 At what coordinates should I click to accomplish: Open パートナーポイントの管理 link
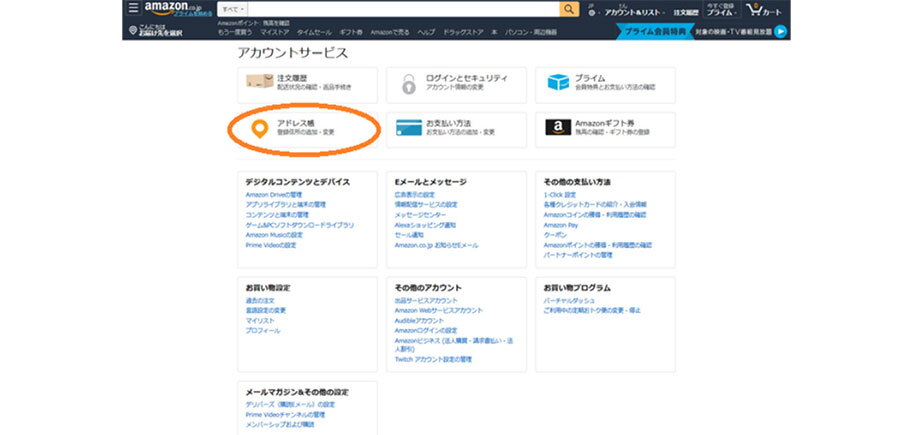(x=577, y=255)
